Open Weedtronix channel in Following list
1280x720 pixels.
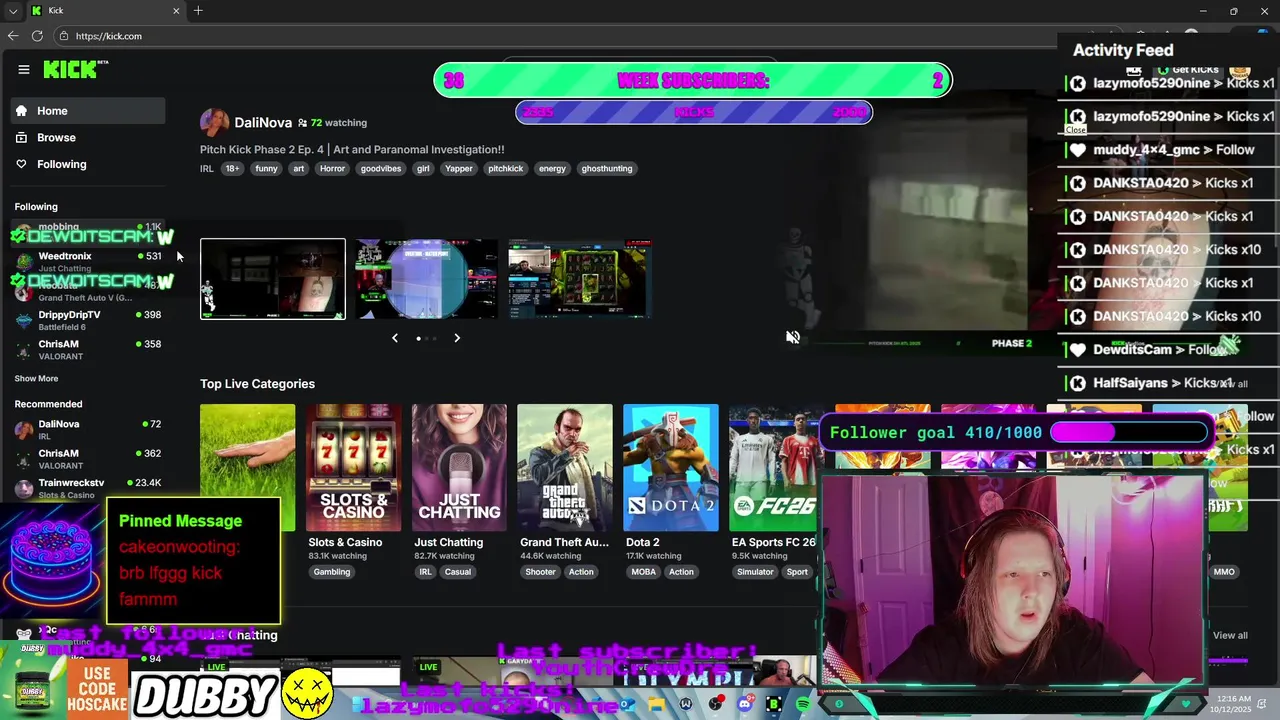click(88, 261)
